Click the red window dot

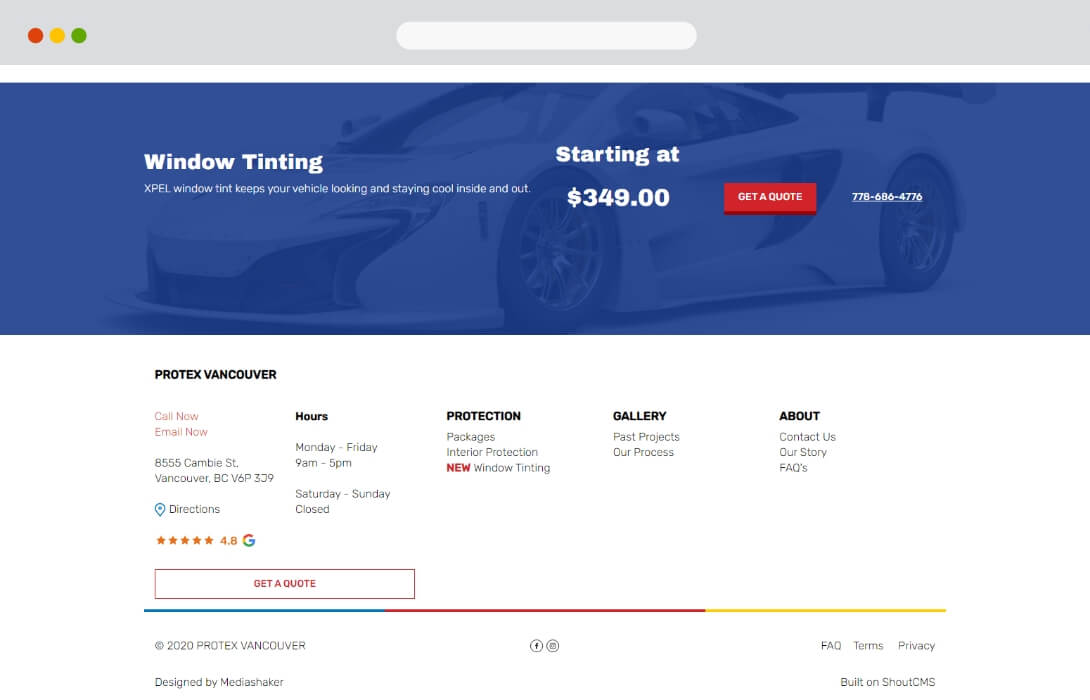35,35
